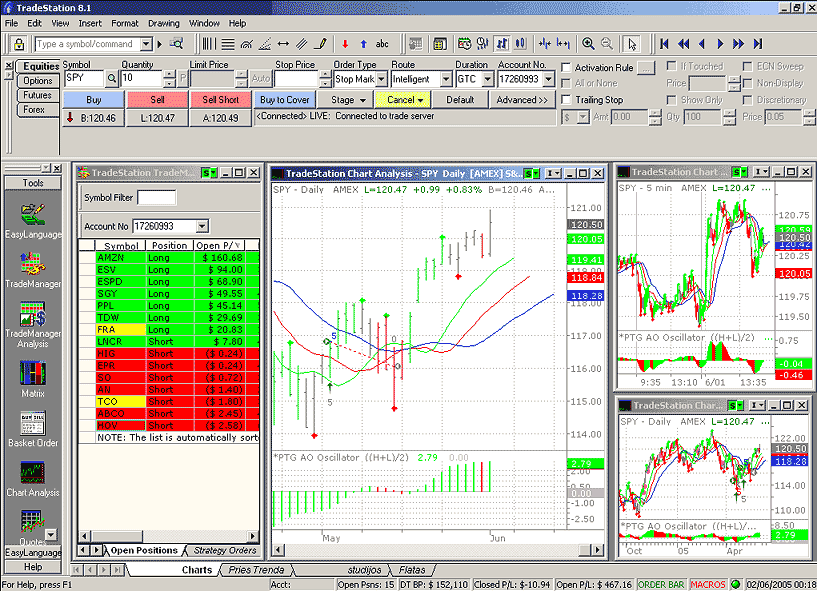The width and height of the screenshot is (817, 591).
Task: Step forward one bar arrow
Action: (721, 44)
